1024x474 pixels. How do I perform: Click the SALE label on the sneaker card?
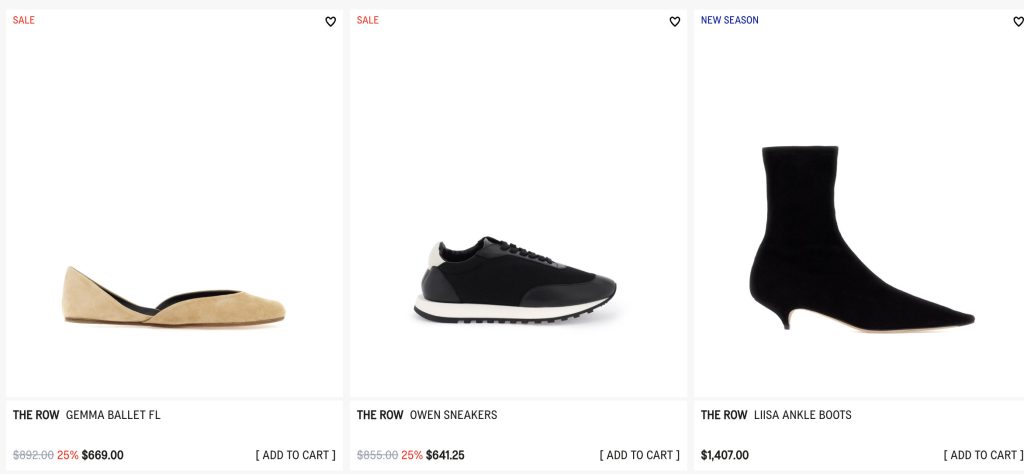[x=368, y=20]
